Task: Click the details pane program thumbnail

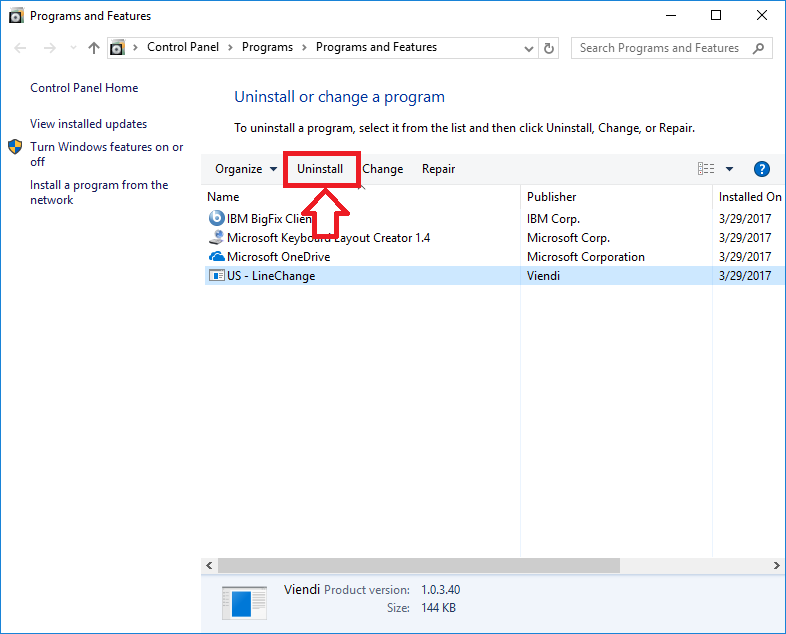Action: point(244,603)
